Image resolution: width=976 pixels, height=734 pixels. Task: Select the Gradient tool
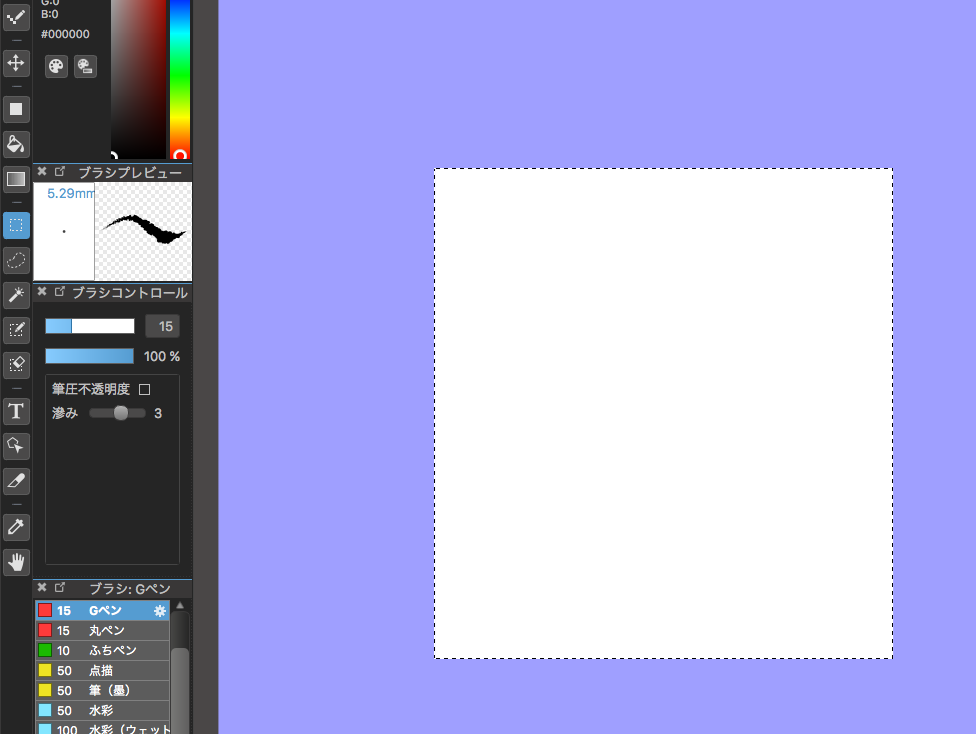point(16,180)
